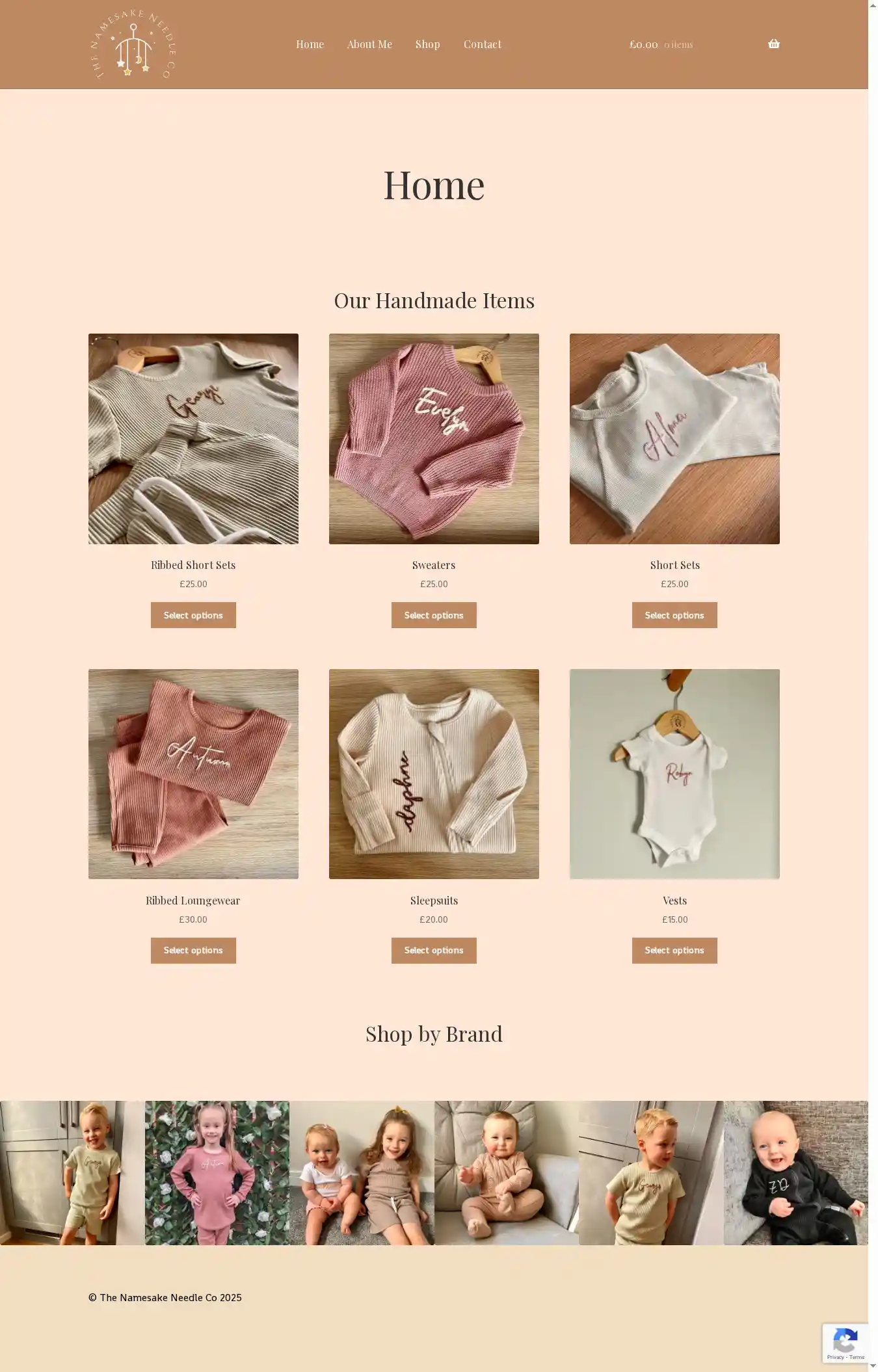This screenshot has width=878, height=1372.
Task: Open the About Me menu item
Action: (369, 44)
